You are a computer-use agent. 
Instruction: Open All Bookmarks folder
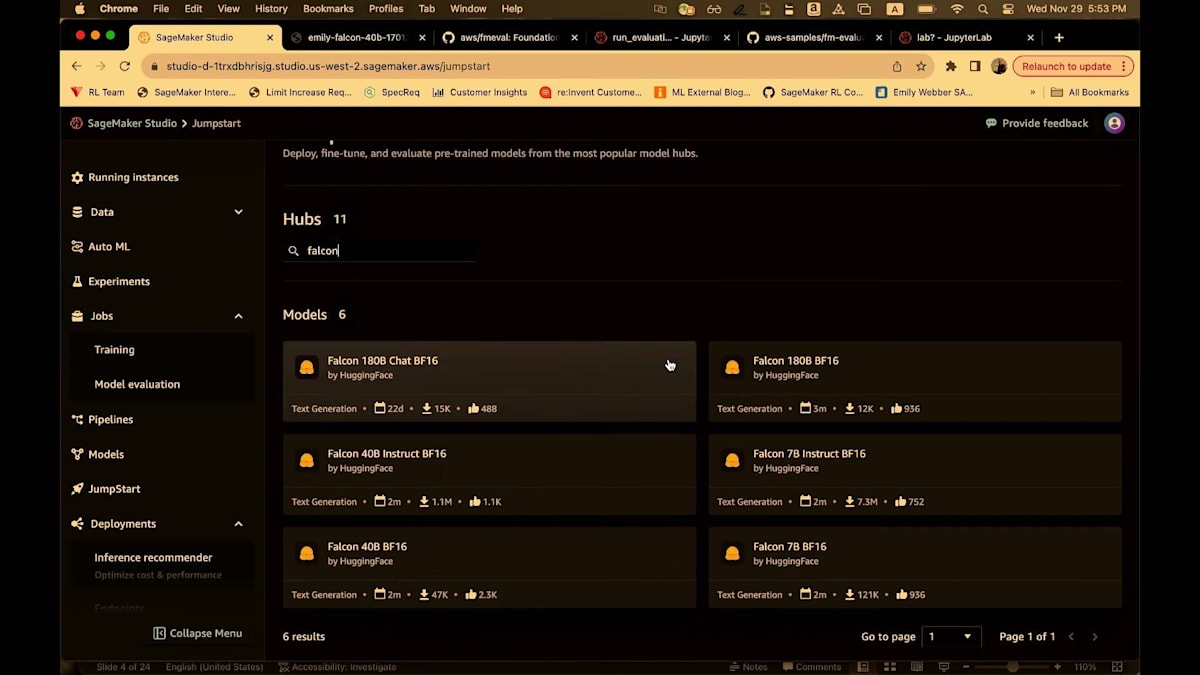(x=1089, y=92)
